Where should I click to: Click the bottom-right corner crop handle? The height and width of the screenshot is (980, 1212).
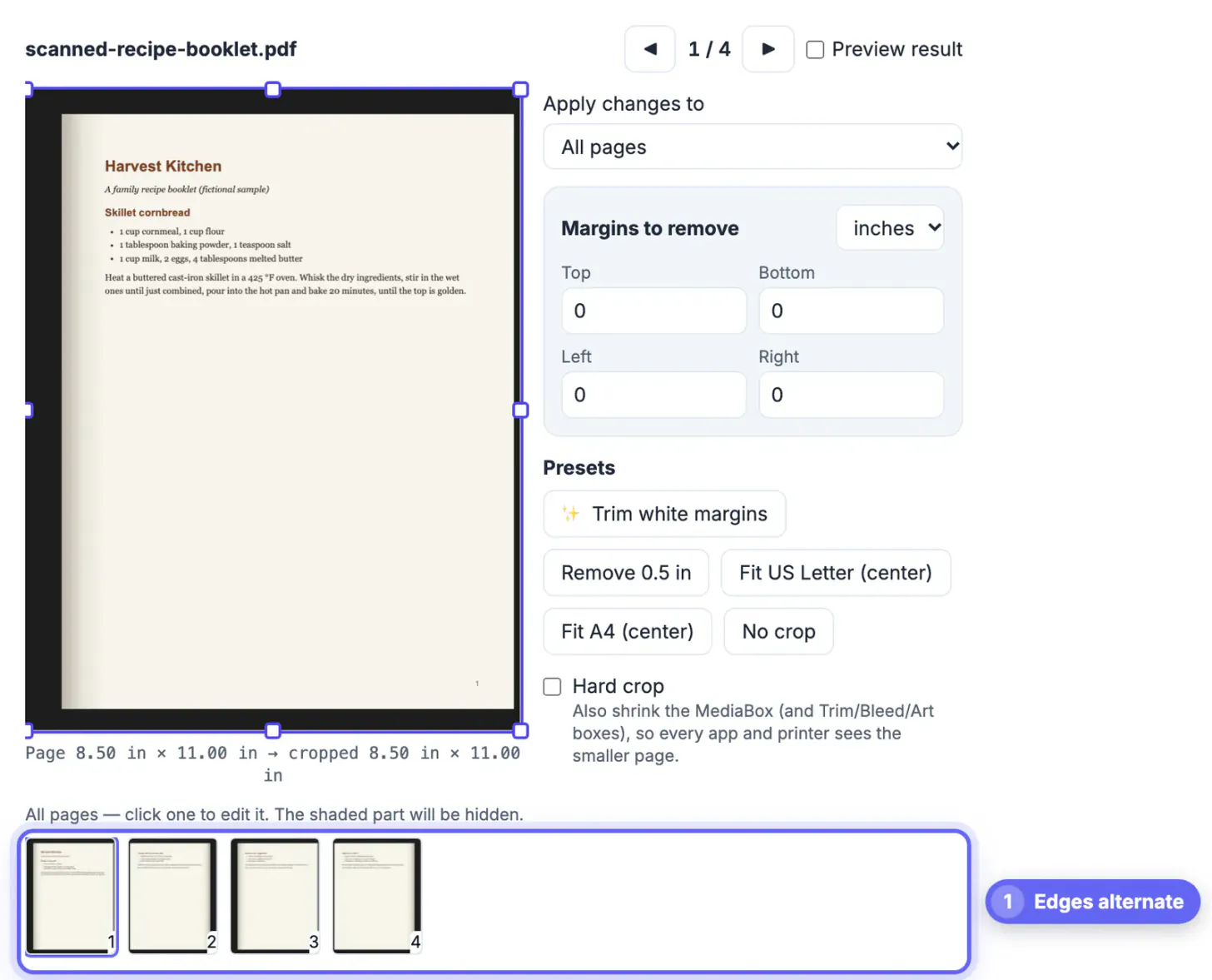pyautogui.click(x=520, y=731)
